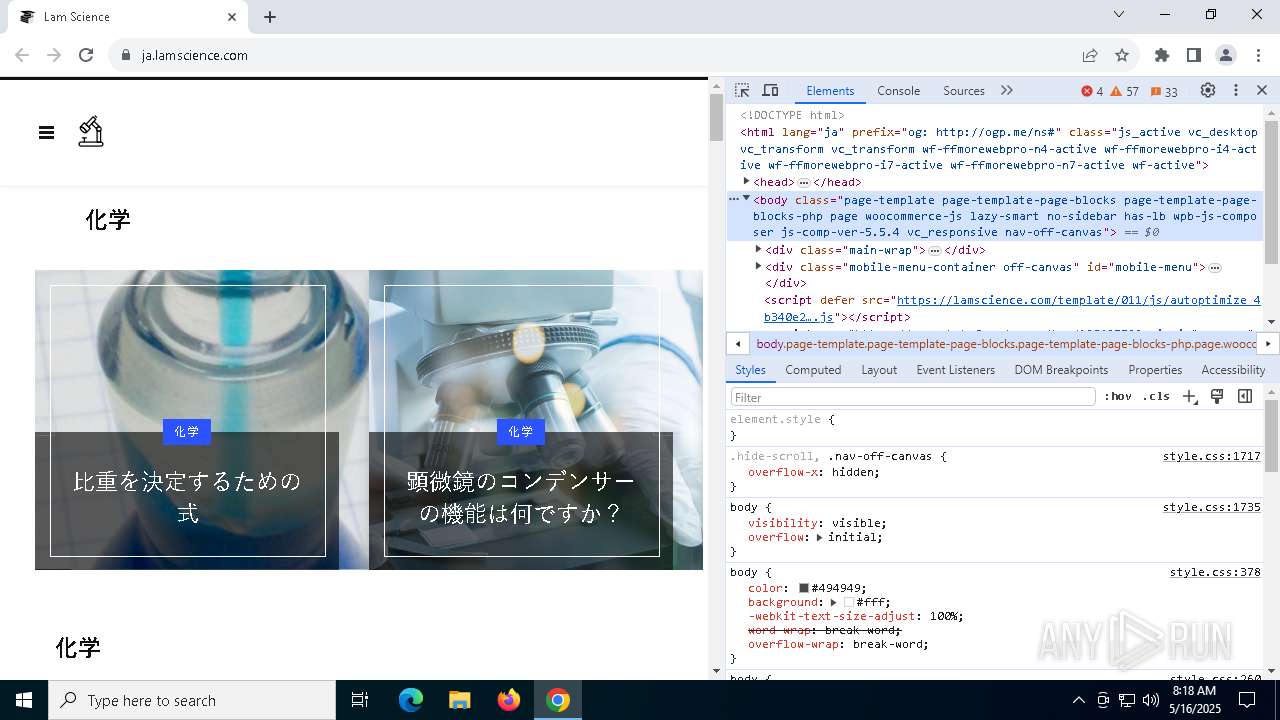This screenshot has width=1280, height=720.
Task: Add a new style rule with plus icon
Action: tap(1189, 397)
